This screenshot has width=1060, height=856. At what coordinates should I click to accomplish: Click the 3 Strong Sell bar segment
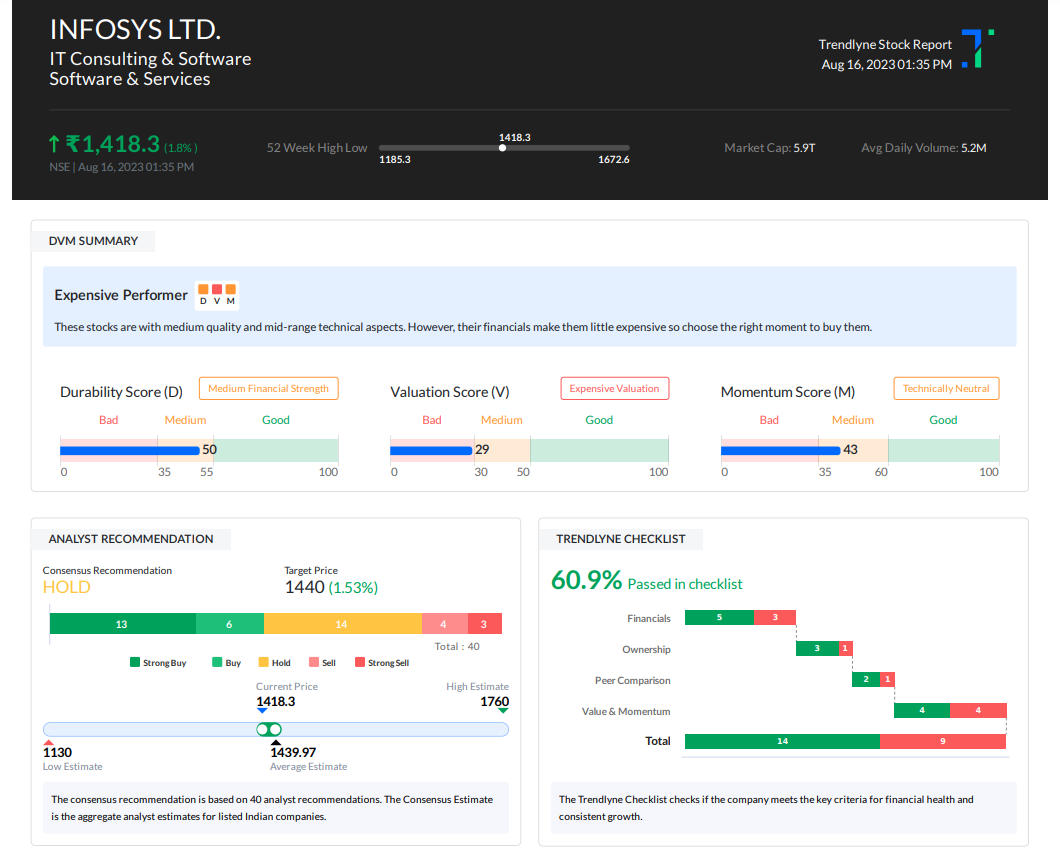coord(485,623)
